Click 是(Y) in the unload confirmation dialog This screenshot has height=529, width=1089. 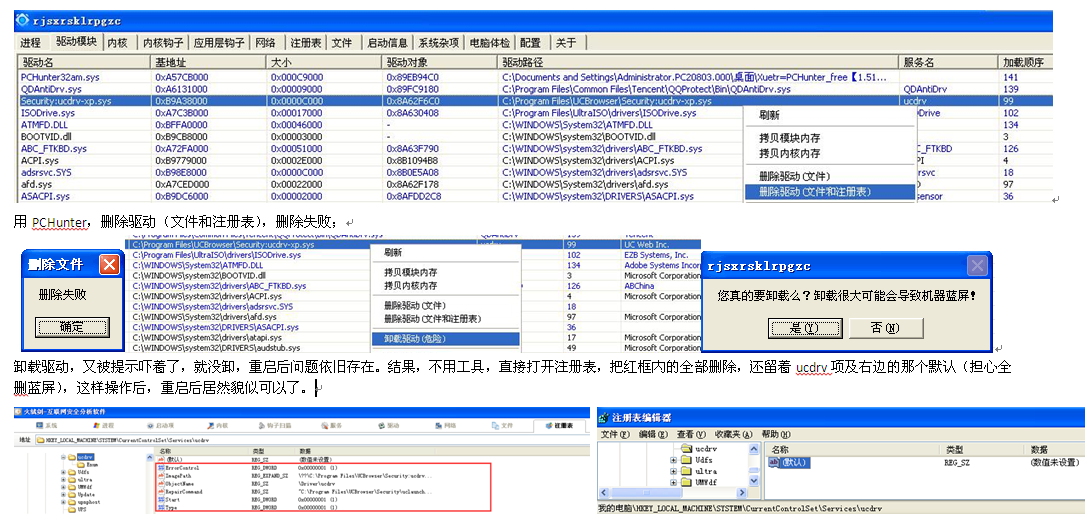tap(805, 328)
